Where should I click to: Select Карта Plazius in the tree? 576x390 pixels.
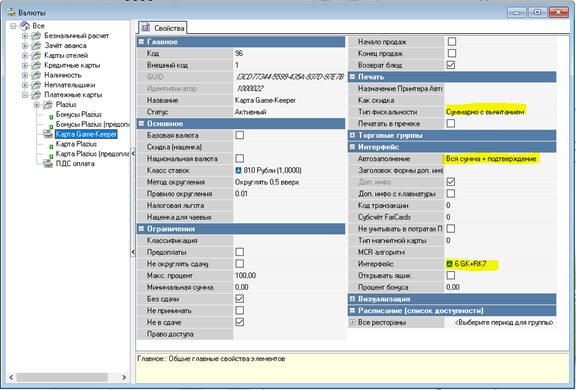[76, 144]
